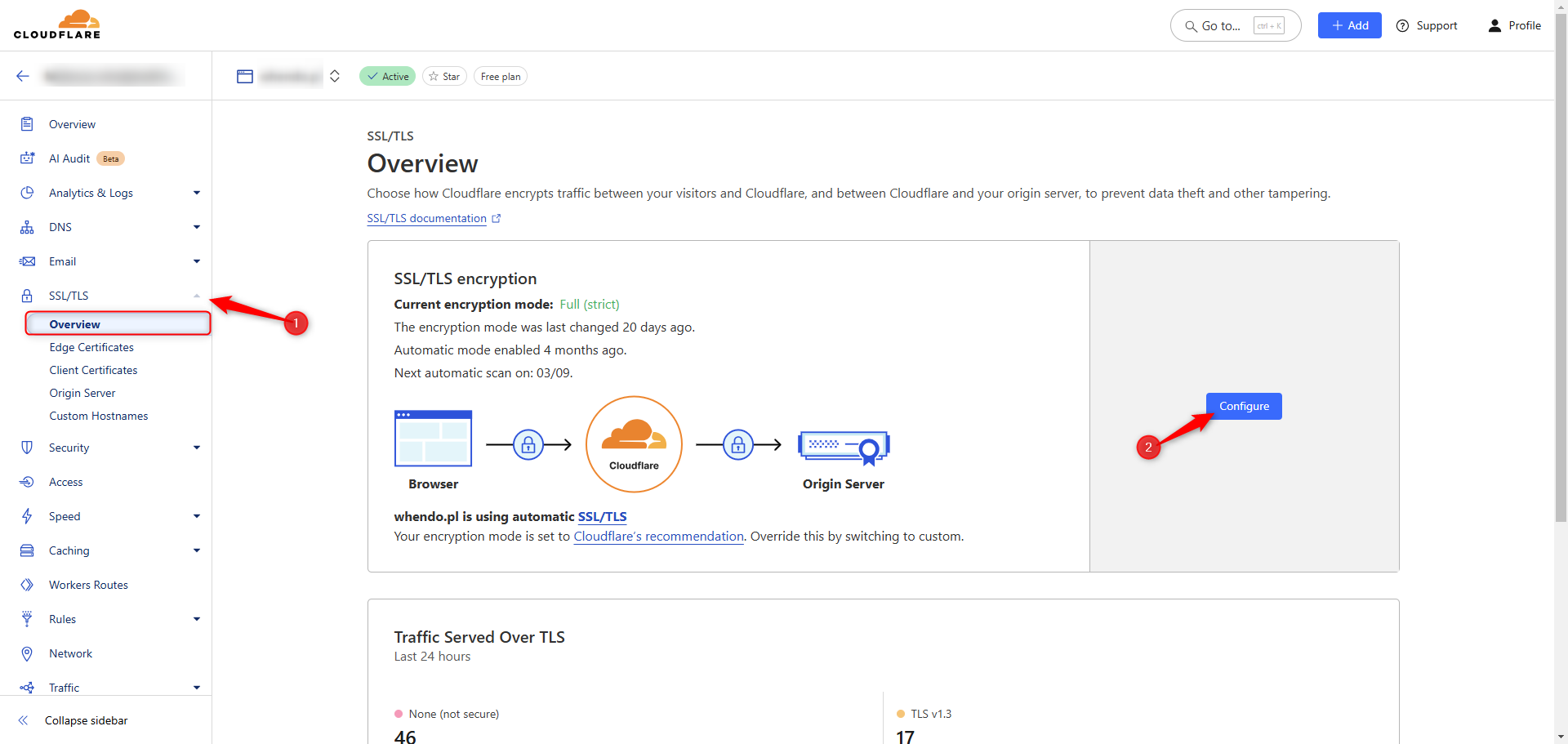1568x744 pixels.
Task: Click the Support text link
Action: click(x=1437, y=26)
